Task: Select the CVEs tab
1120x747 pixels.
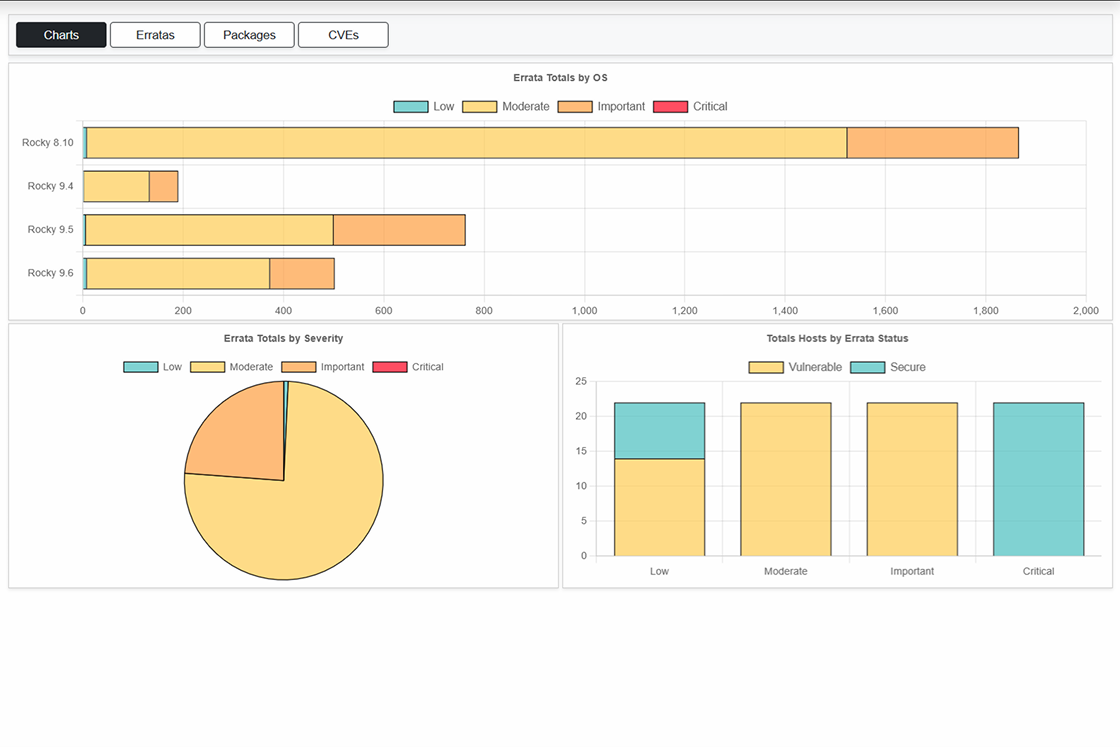Action: click(343, 35)
